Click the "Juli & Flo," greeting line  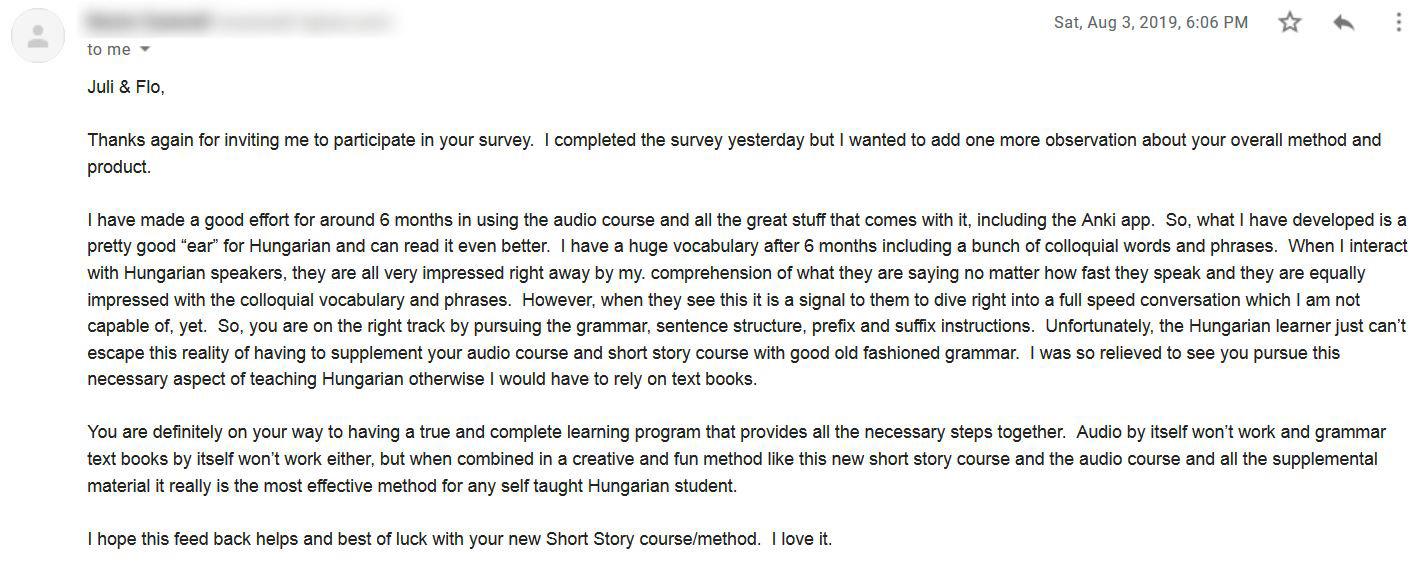[126, 87]
